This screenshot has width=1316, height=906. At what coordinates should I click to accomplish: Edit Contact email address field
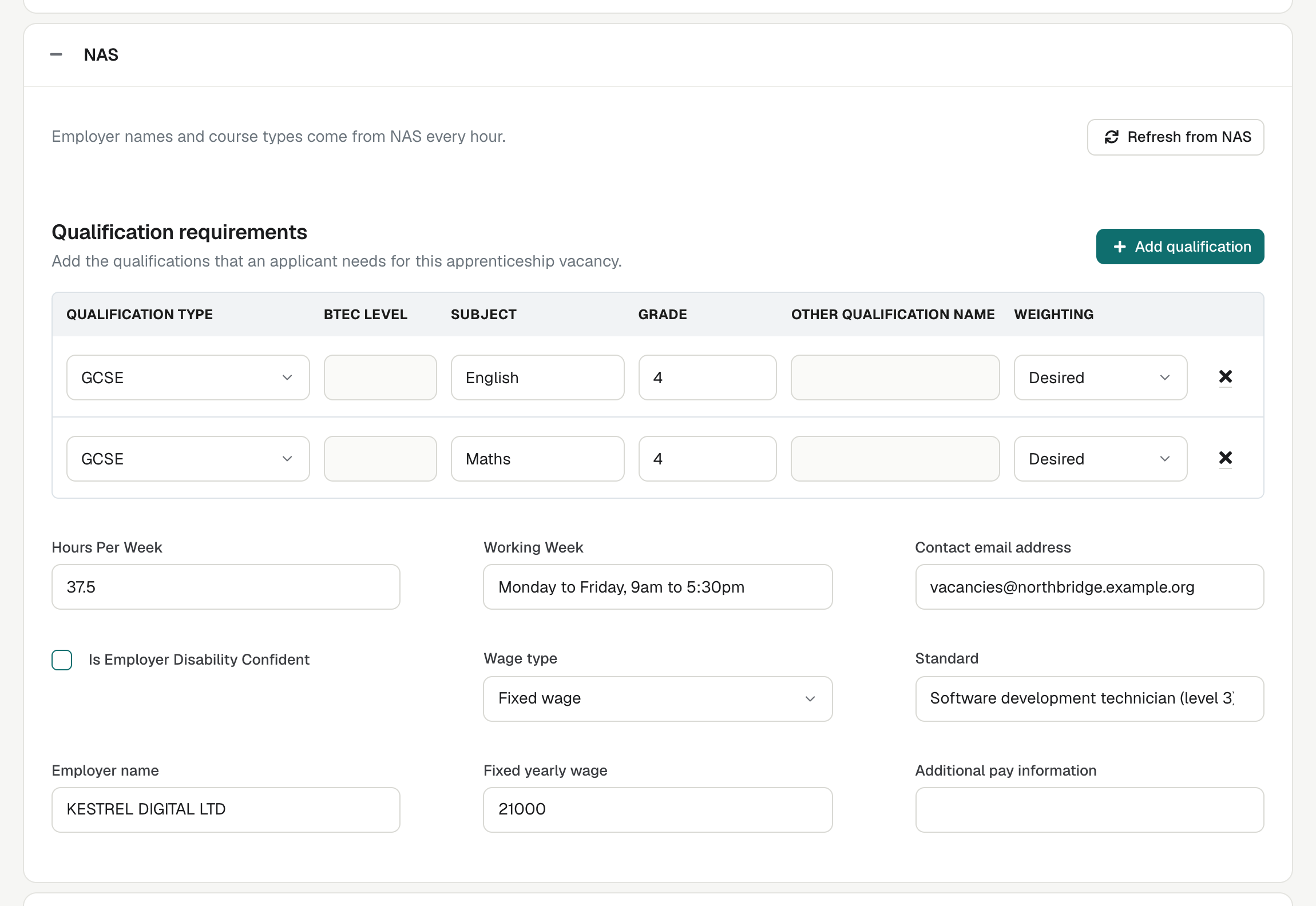point(1089,587)
